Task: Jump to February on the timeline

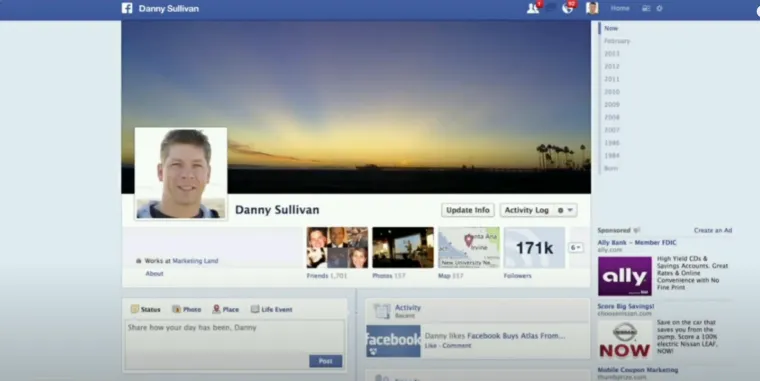Action: 617,41
